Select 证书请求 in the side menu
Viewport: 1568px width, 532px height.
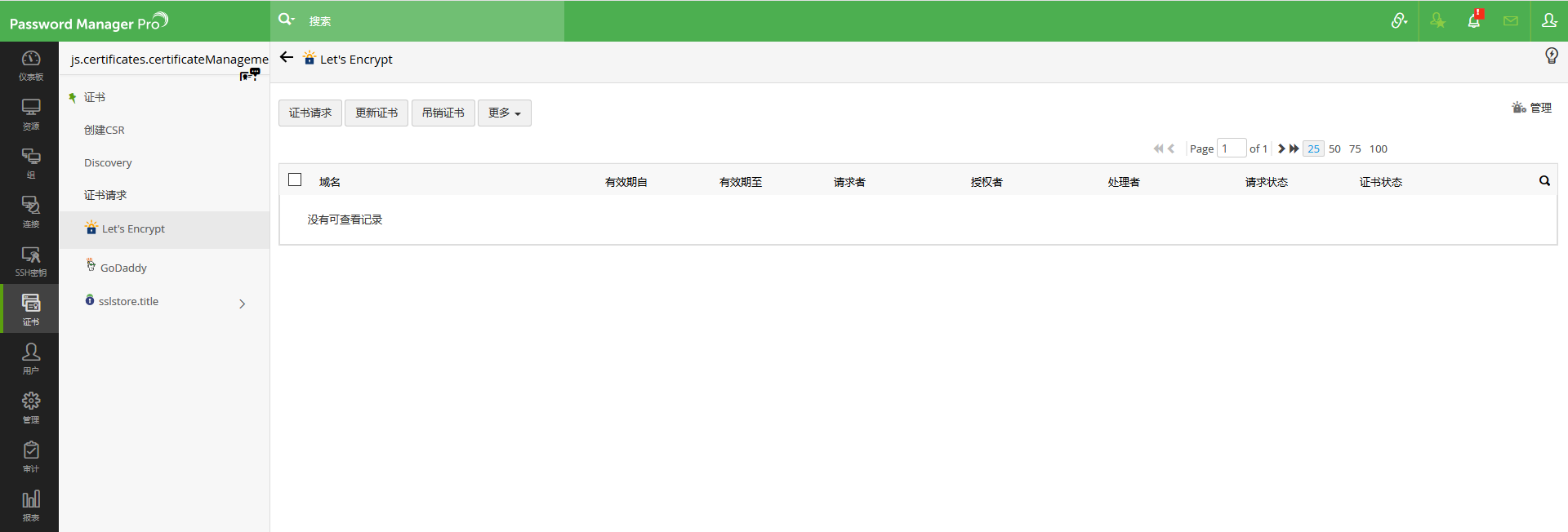click(x=105, y=195)
